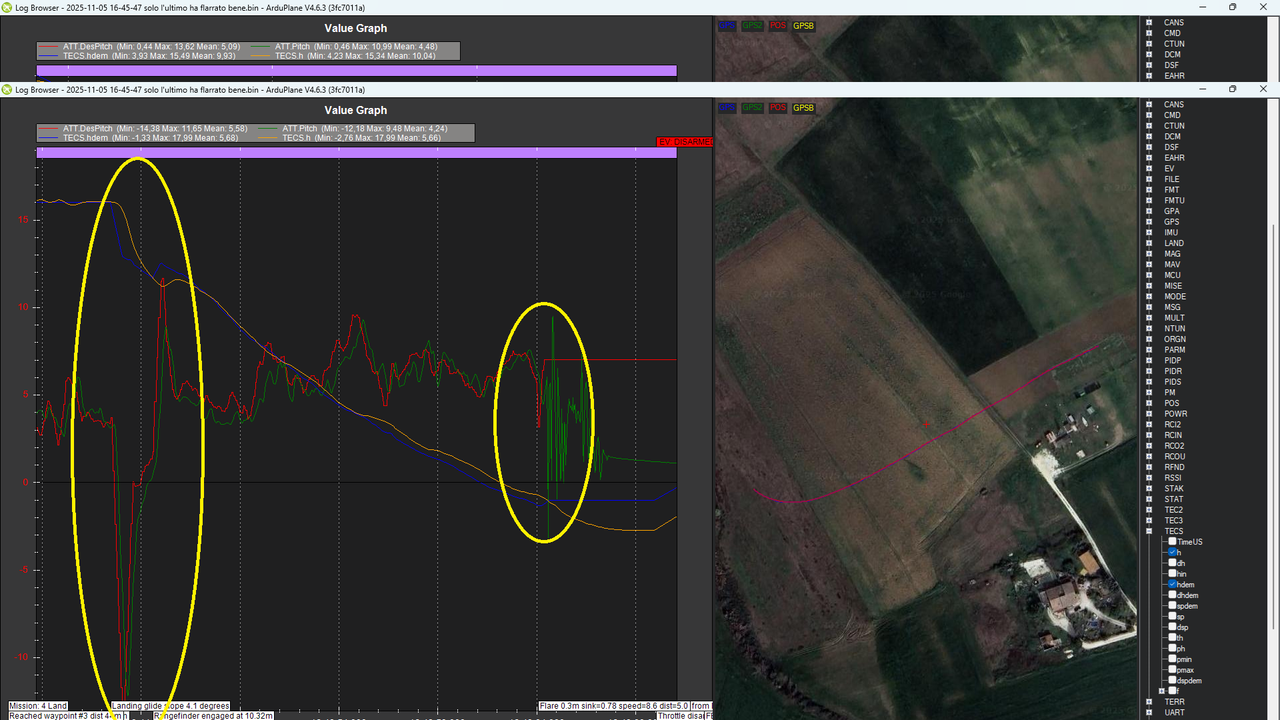Tick the TECS ph checkbox
This screenshot has width=1280, height=720.
click(1172, 648)
